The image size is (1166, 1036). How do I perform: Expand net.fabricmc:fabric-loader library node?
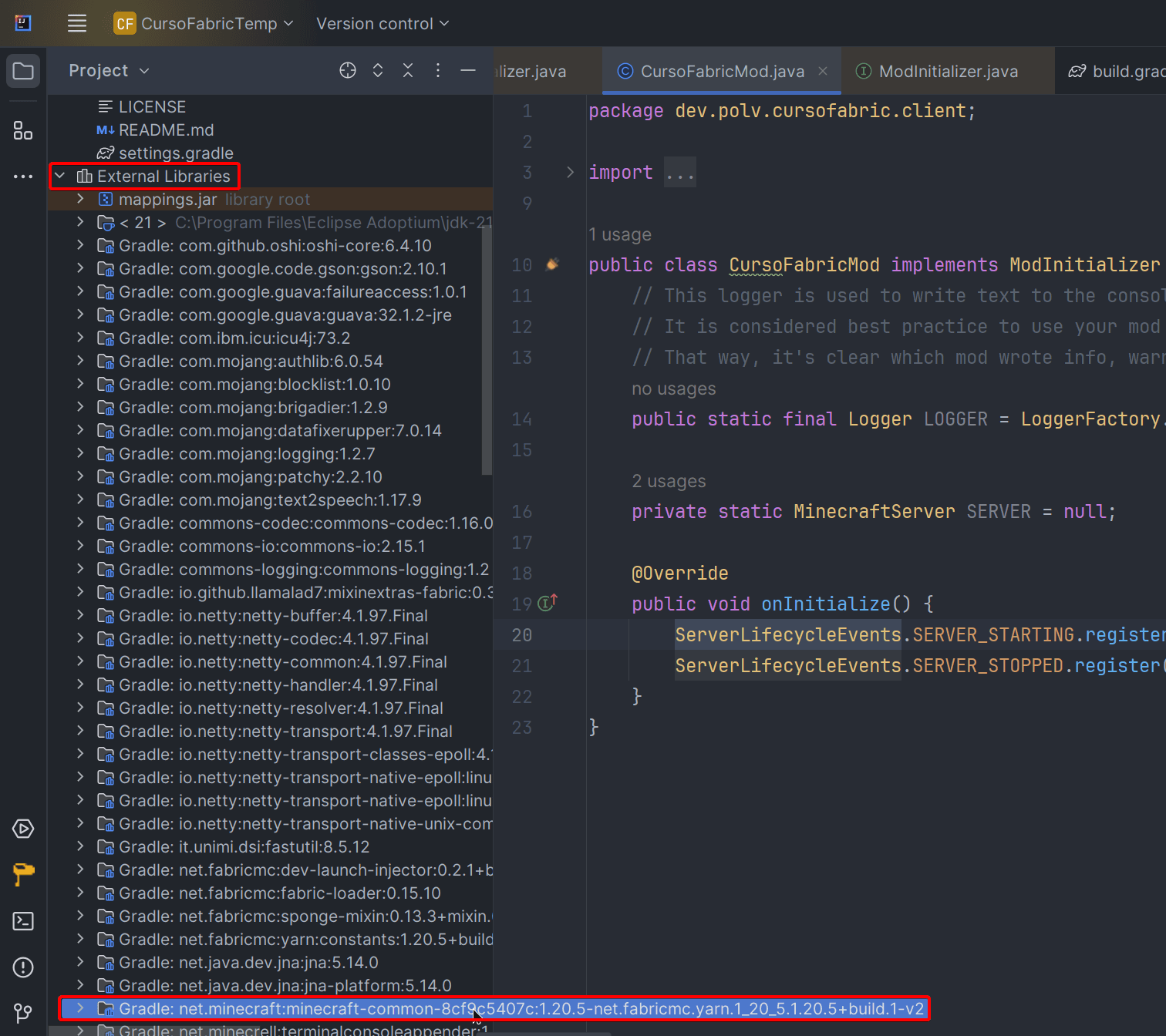click(80, 893)
